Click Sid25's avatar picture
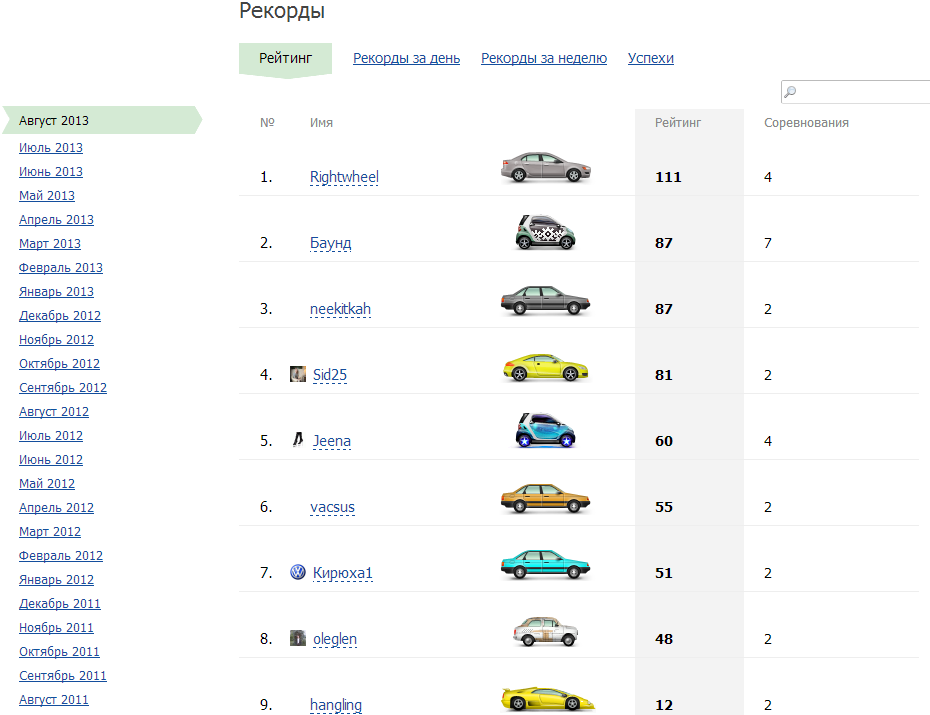Screen dimensions: 930x715 pyautogui.click(x=298, y=374)
